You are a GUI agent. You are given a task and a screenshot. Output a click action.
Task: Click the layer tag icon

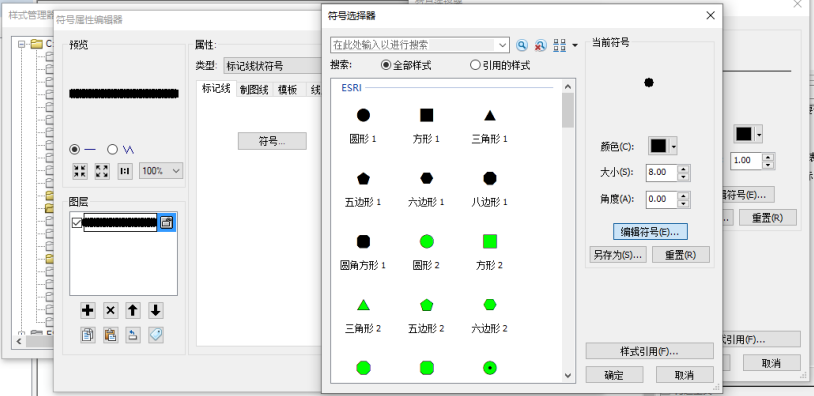click(155, 335)
